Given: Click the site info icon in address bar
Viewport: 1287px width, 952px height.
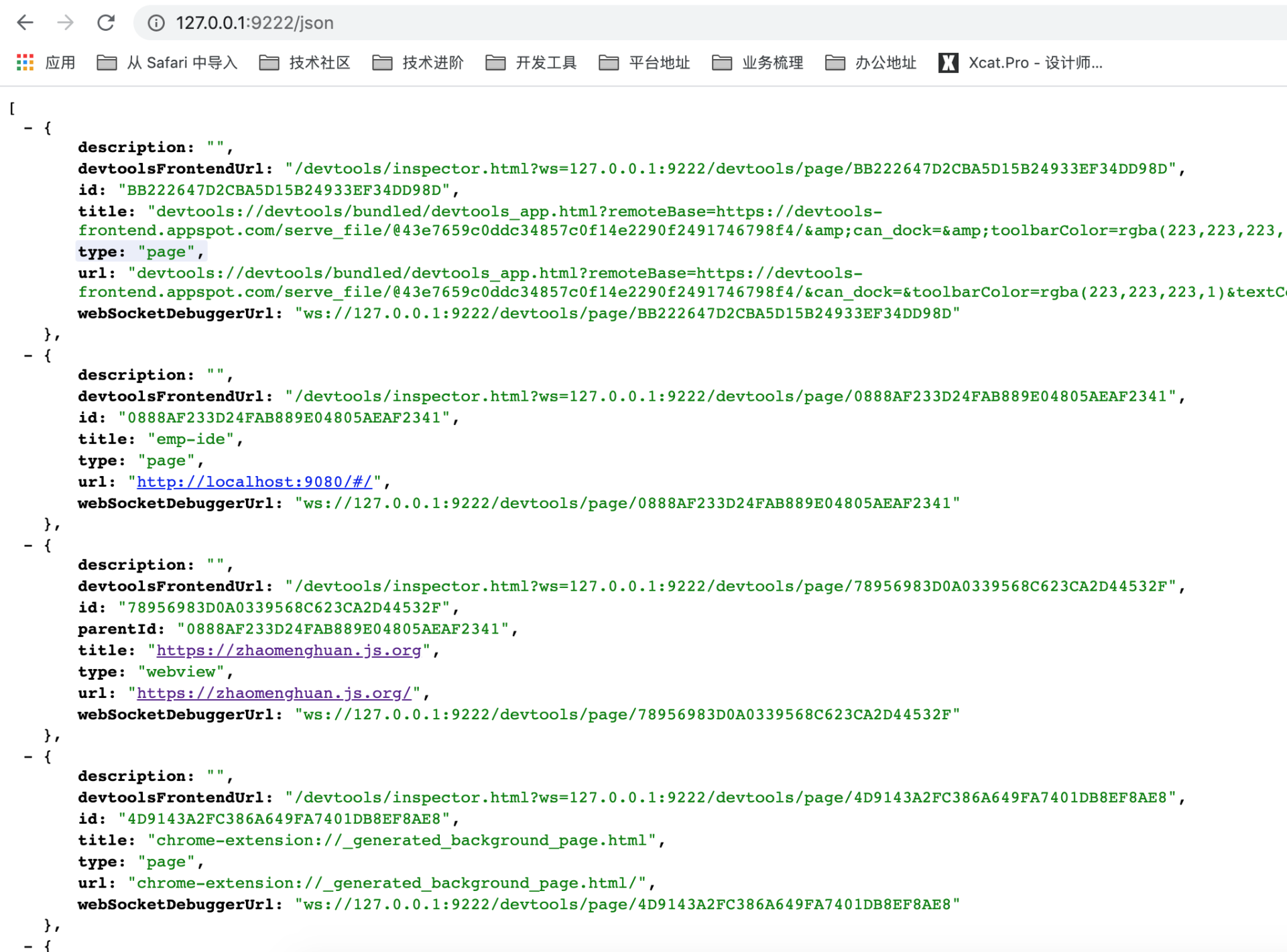Looking at the screenshot, I should [156, 23].
